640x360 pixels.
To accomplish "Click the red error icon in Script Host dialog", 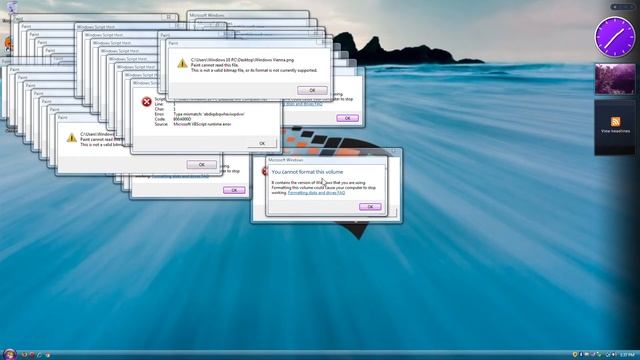I will point(147,102).
